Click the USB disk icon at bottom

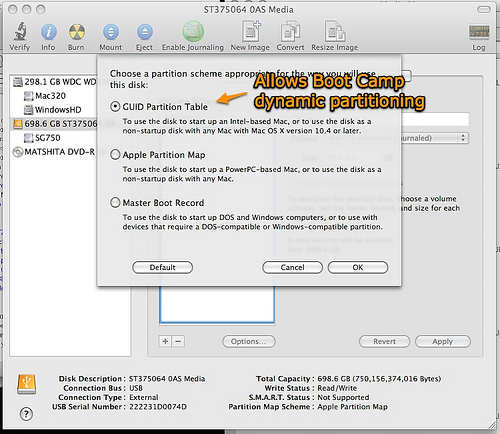pyautogui.click(x=27, y=384)
